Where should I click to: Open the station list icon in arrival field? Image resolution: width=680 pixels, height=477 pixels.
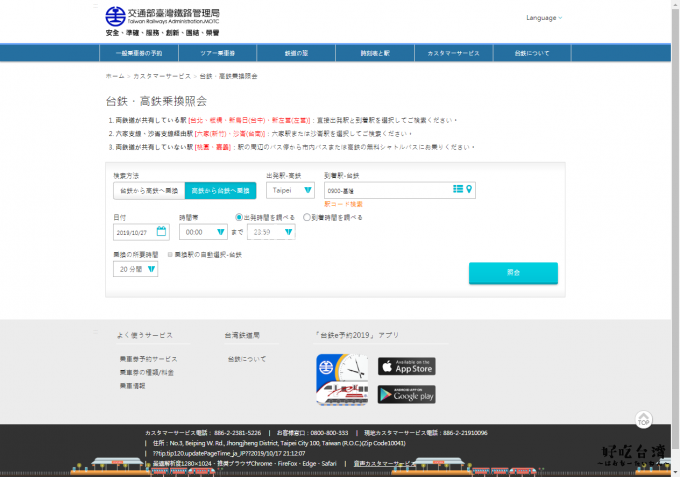[458, 188]
